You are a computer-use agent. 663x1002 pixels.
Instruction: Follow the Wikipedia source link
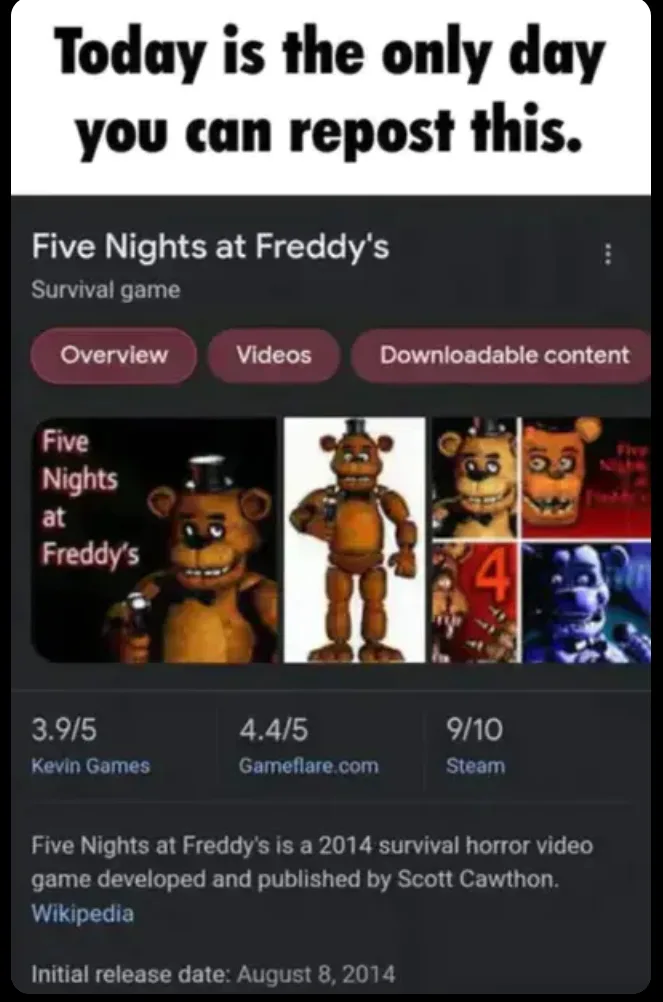click(83, 913)
